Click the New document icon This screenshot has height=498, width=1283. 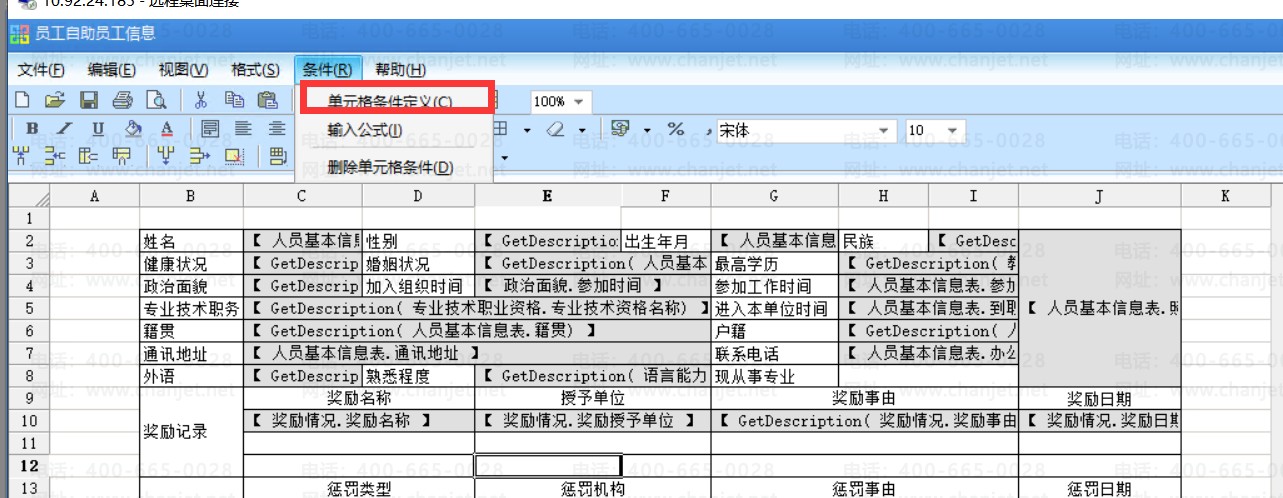(21, 100)
